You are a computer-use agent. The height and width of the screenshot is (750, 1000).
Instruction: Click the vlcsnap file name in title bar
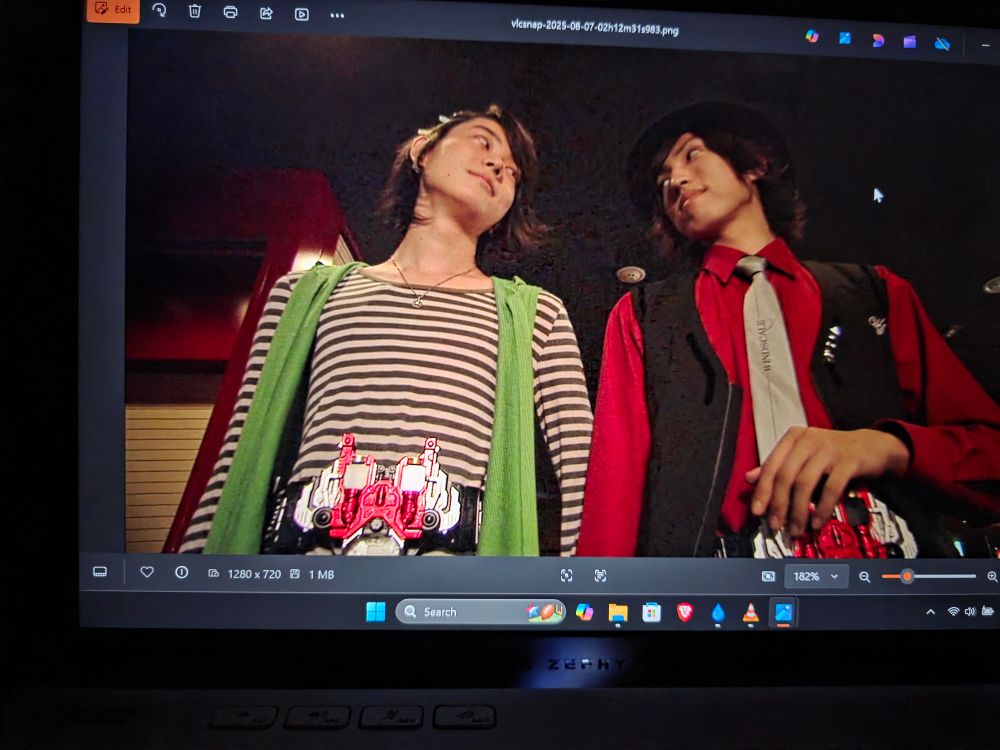594,27
